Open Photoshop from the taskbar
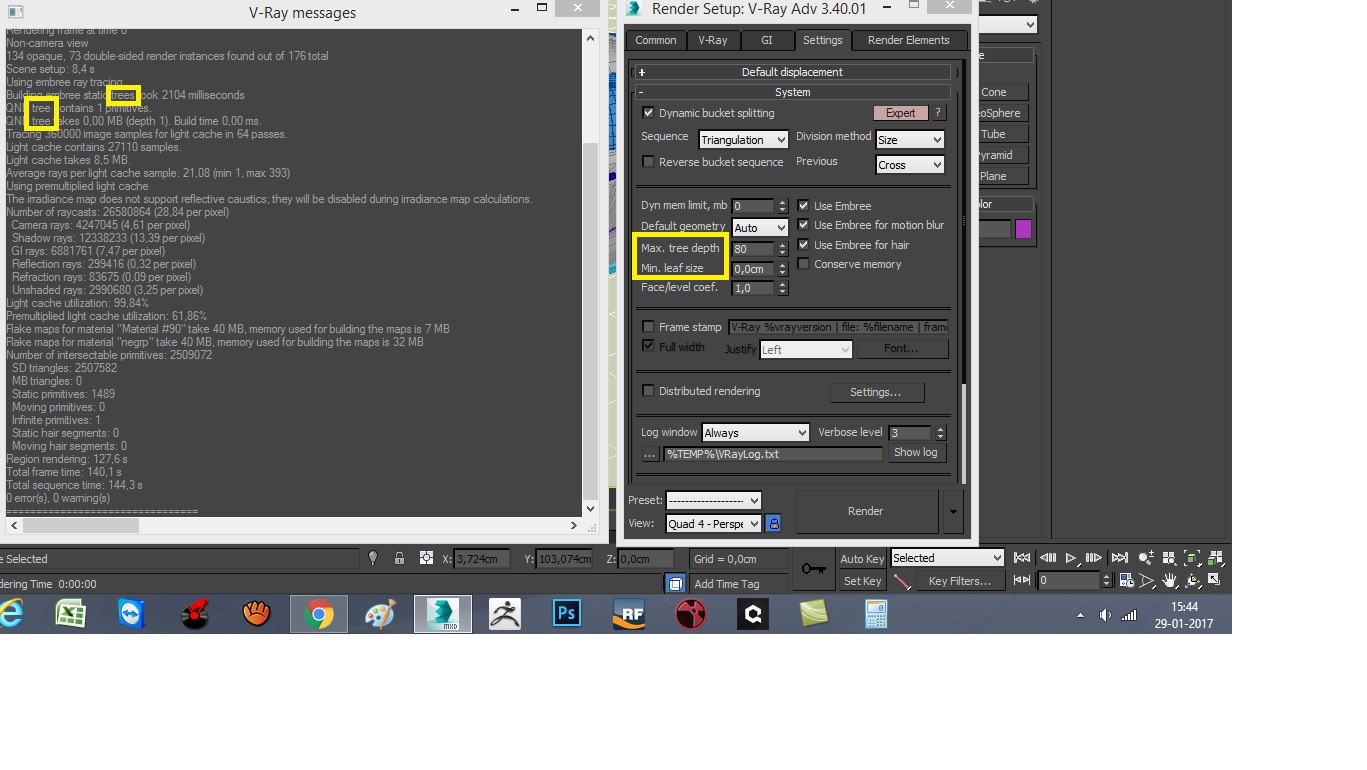Image resolution: width=1367 pixels, height=770 pixels. [567, 614]
